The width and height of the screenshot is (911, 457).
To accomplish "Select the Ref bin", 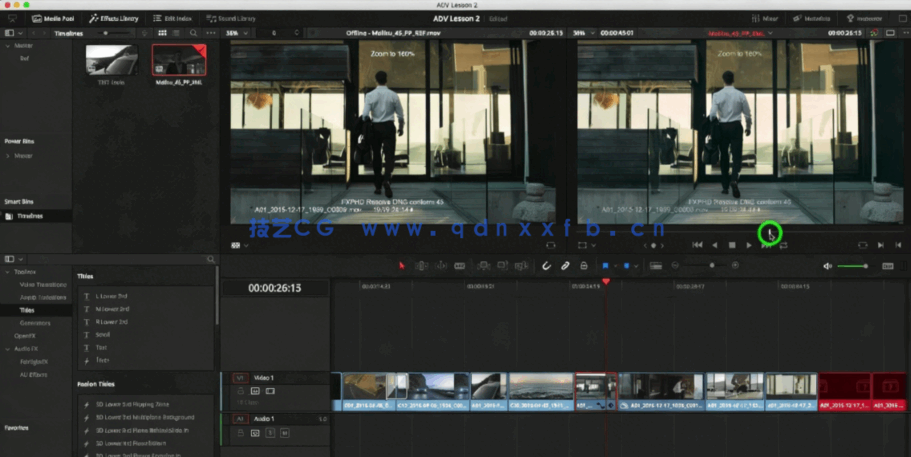I will (24, 58).
